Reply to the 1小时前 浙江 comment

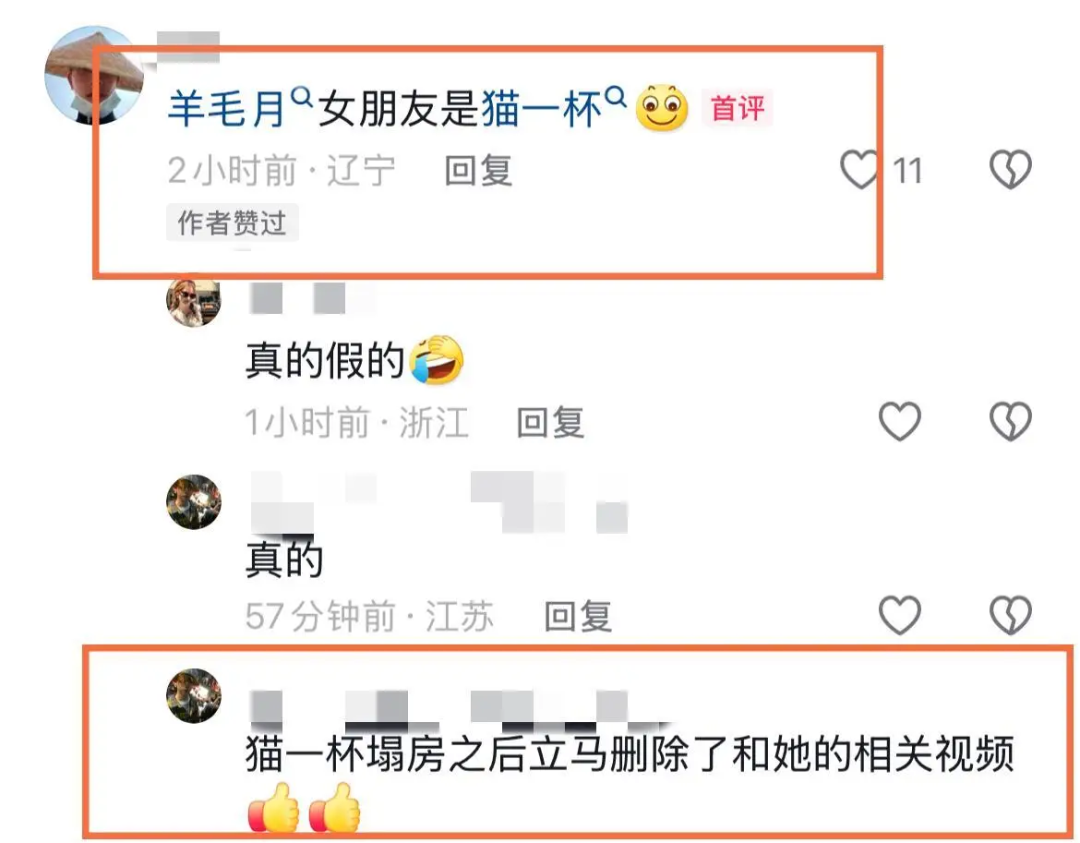(551, 422)
